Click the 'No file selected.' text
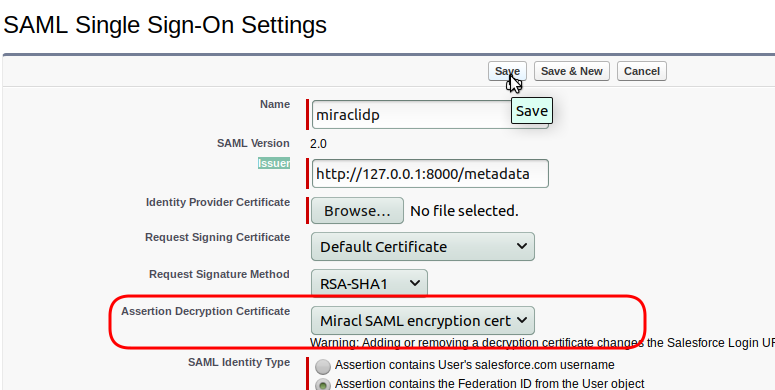 (x=464, y=211)
